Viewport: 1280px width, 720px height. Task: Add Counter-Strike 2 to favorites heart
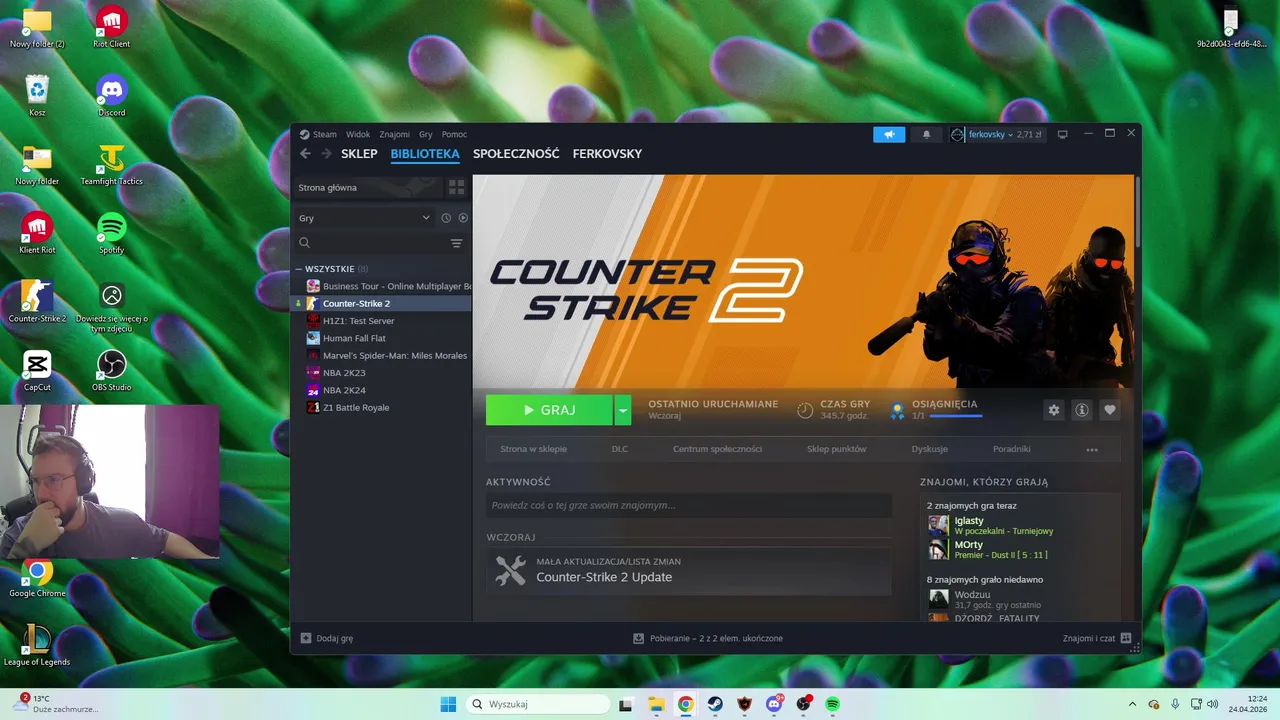click(x=1109, y=410)
